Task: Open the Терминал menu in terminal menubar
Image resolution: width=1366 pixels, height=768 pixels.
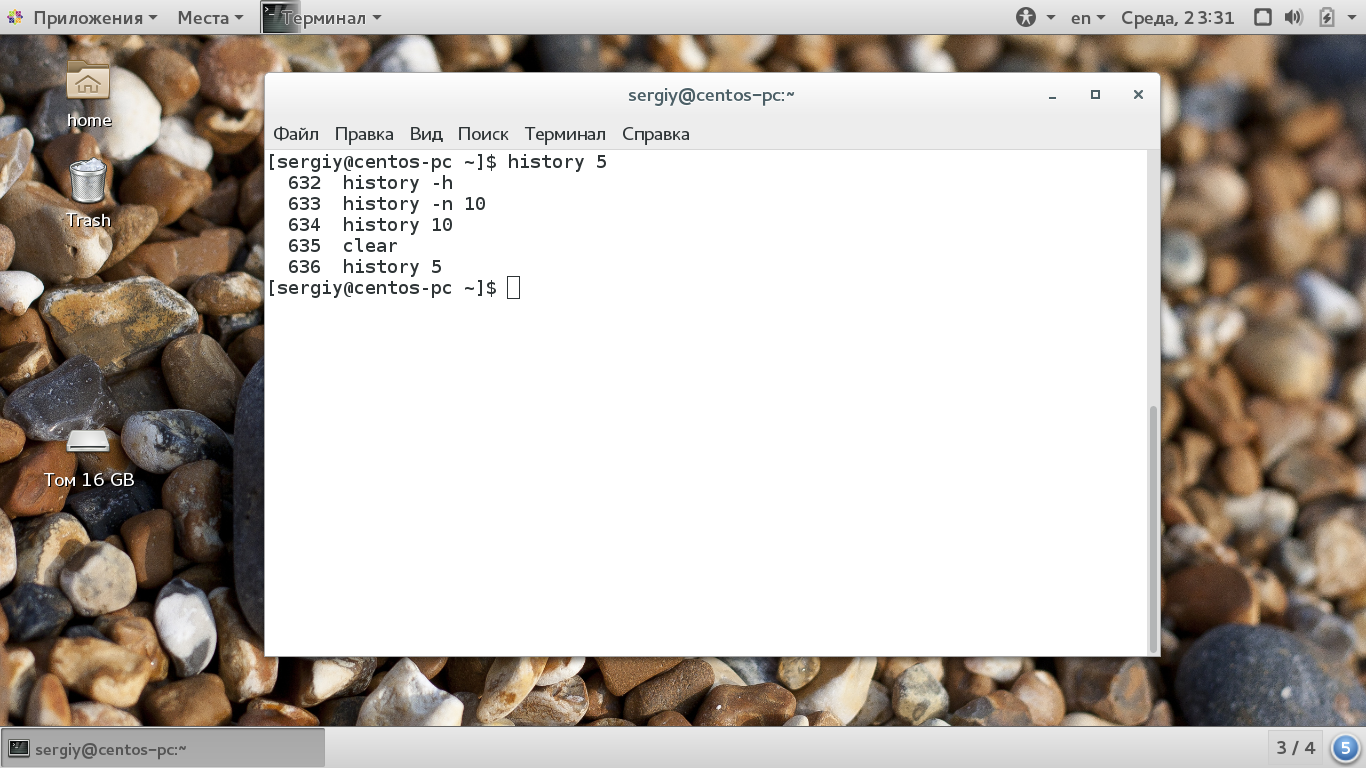Action: click(565, 134)
